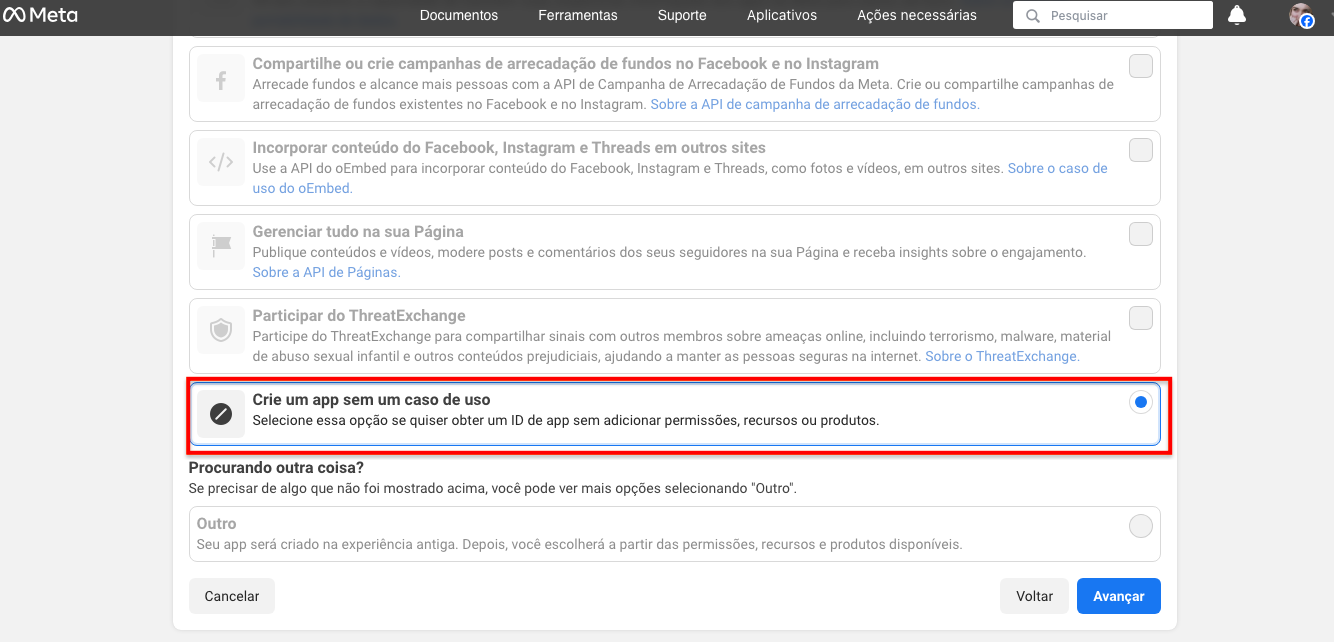Open the Aplicativos menu
This screenshot has width=1334, height=642.
[x=782, y=15]
